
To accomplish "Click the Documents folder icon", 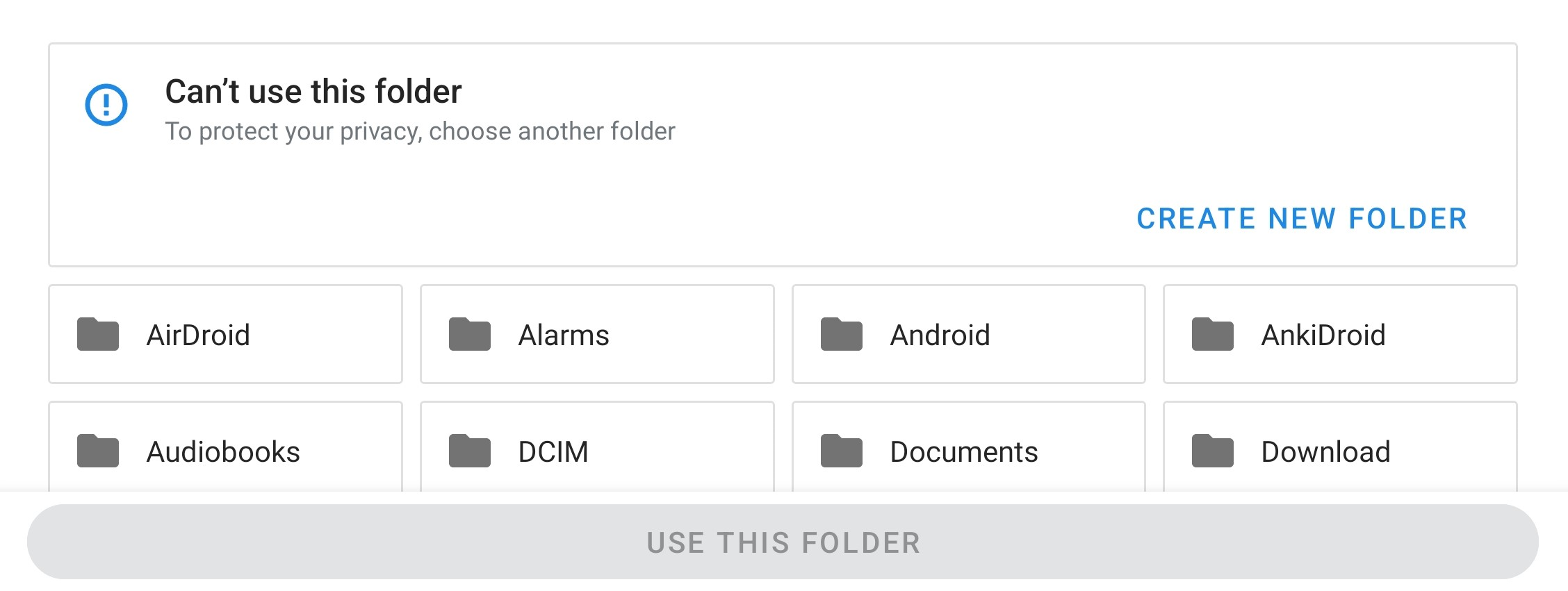I will (x=842, y=451).
